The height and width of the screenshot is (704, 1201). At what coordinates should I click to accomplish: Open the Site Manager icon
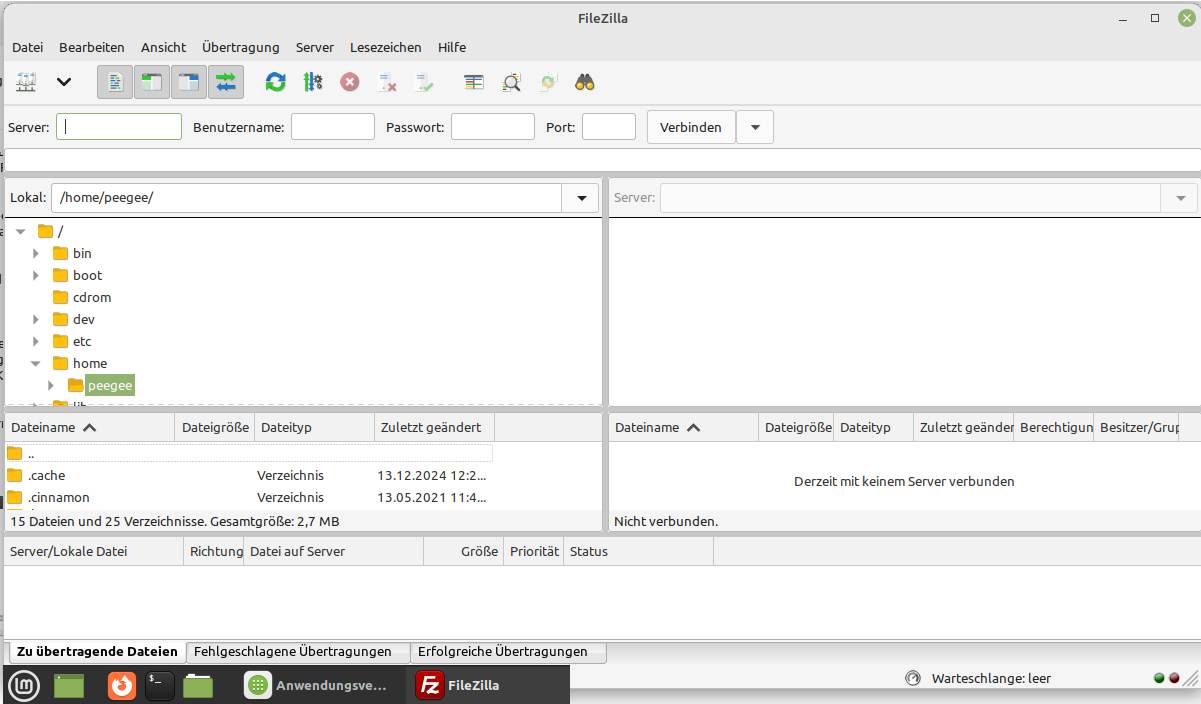click(26, 82)
